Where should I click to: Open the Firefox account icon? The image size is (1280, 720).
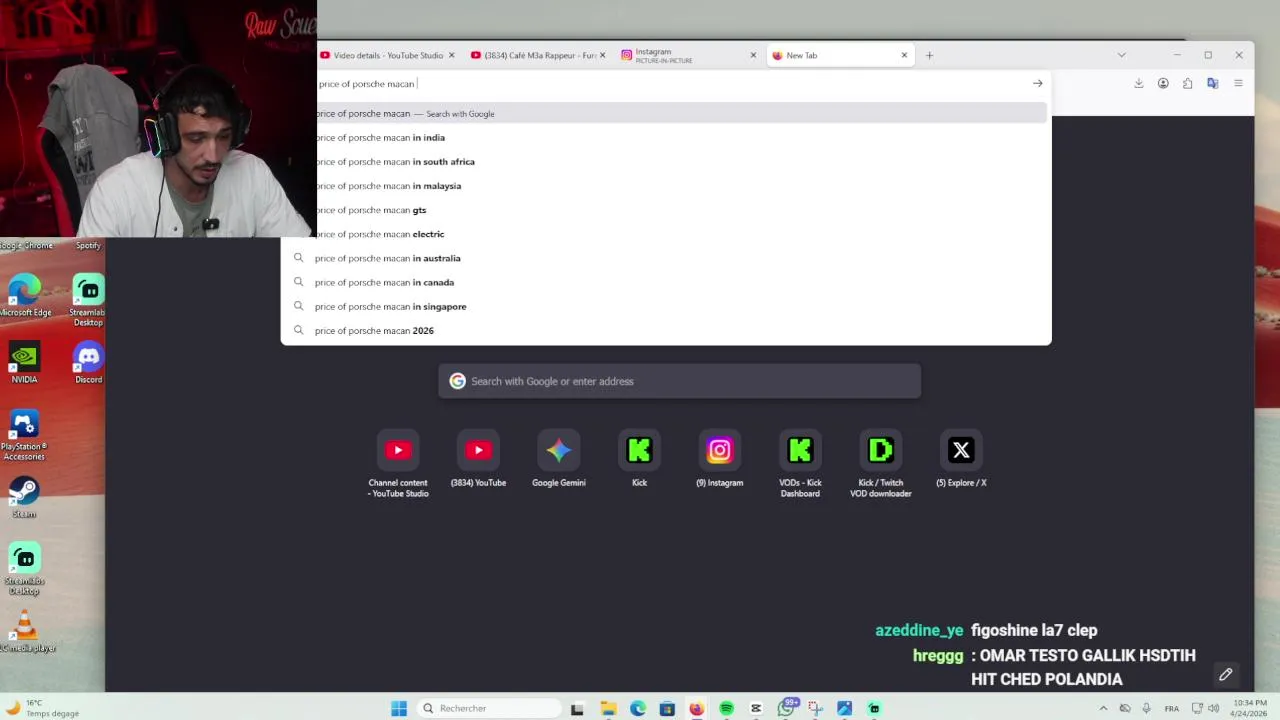pos(1163,84)
